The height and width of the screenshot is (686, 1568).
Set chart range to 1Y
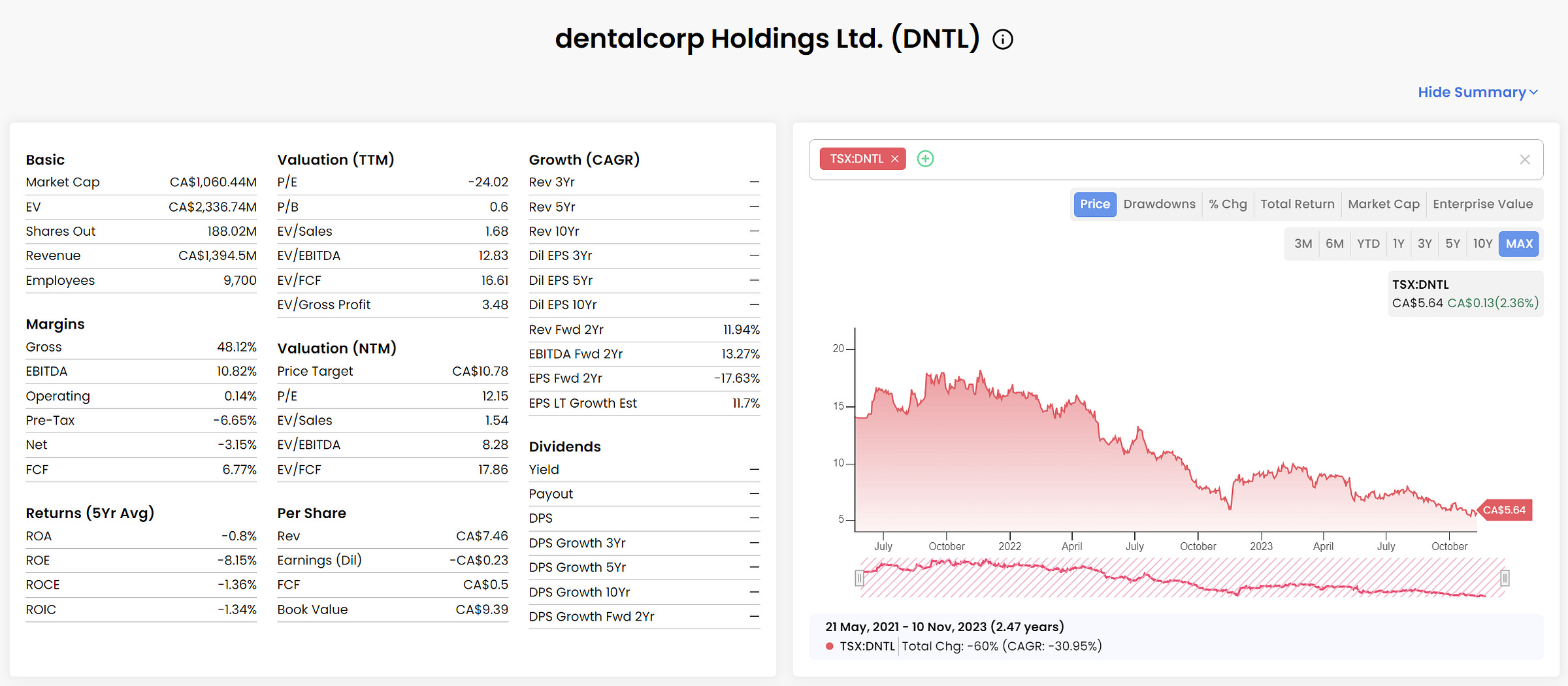tap(1398, 244)
